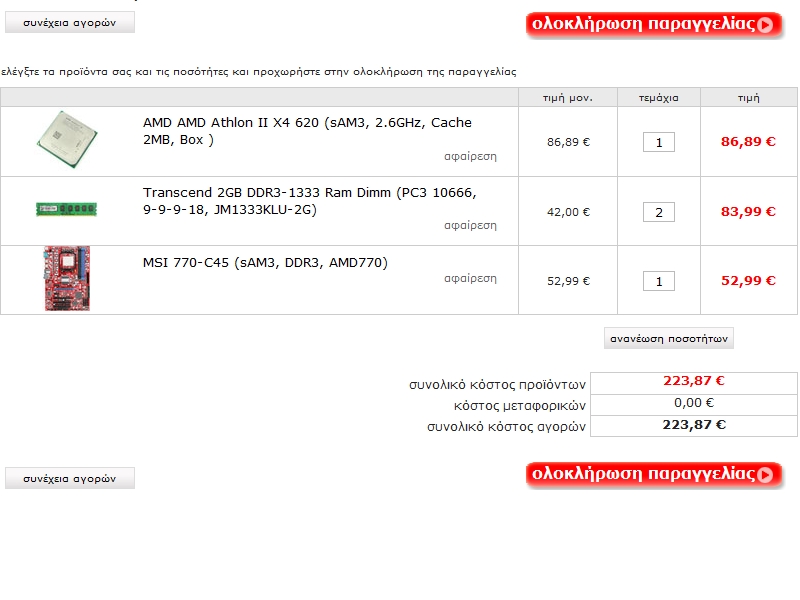Focus the quantity field for Transcend RAM
This screenshot has width=800, height=600.
659,212
